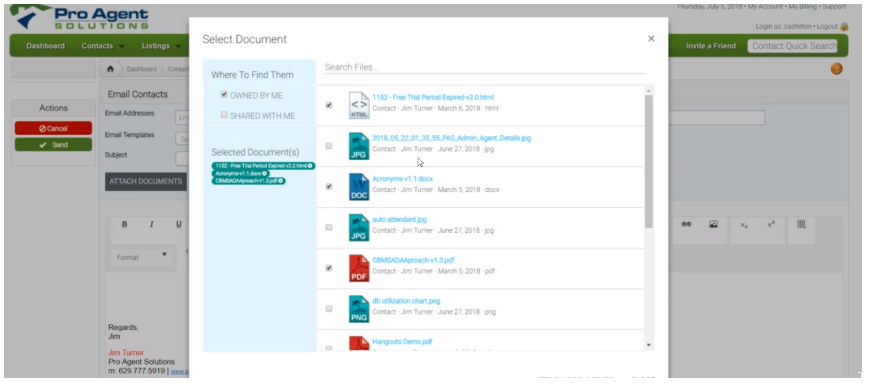Check the SHARED WITH ME checkbox
The height and width of the screenshot is (383, 869).
(224, 115)
